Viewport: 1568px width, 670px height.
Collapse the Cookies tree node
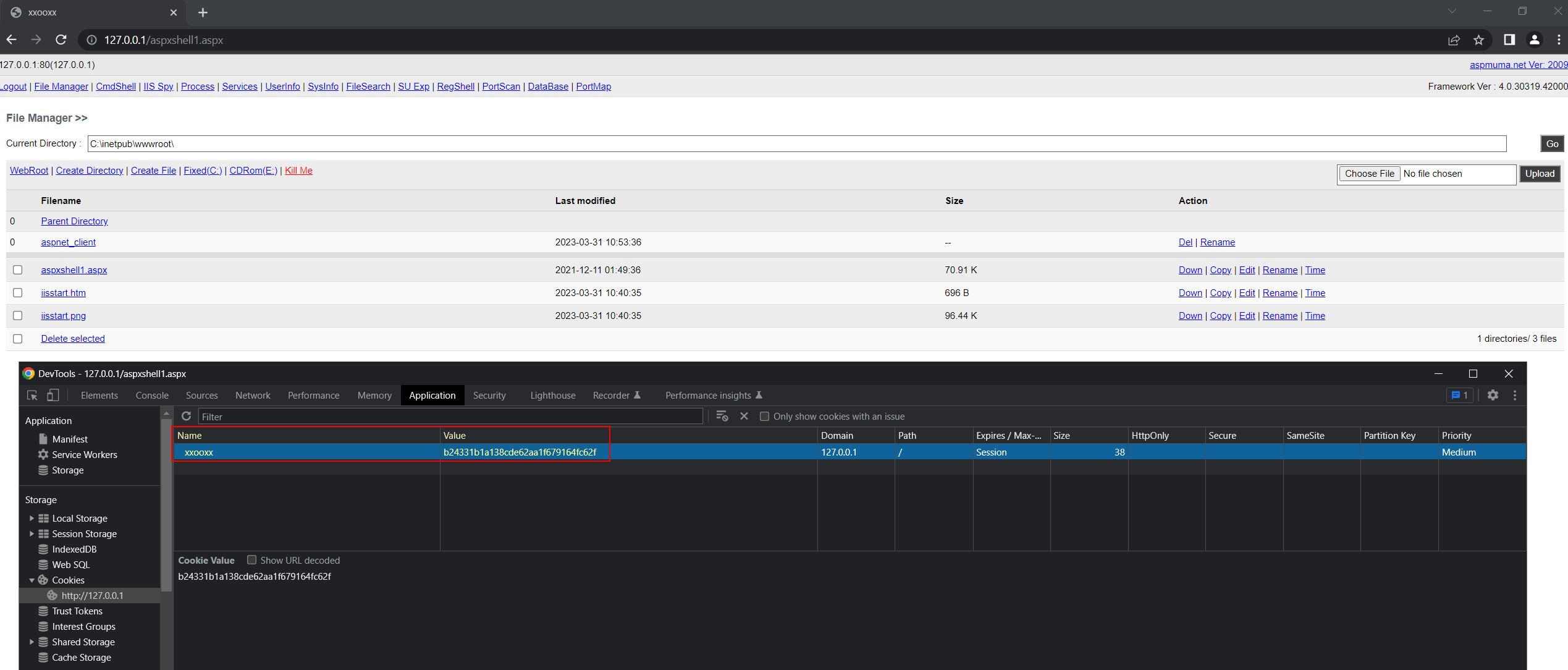pos(32,580)
